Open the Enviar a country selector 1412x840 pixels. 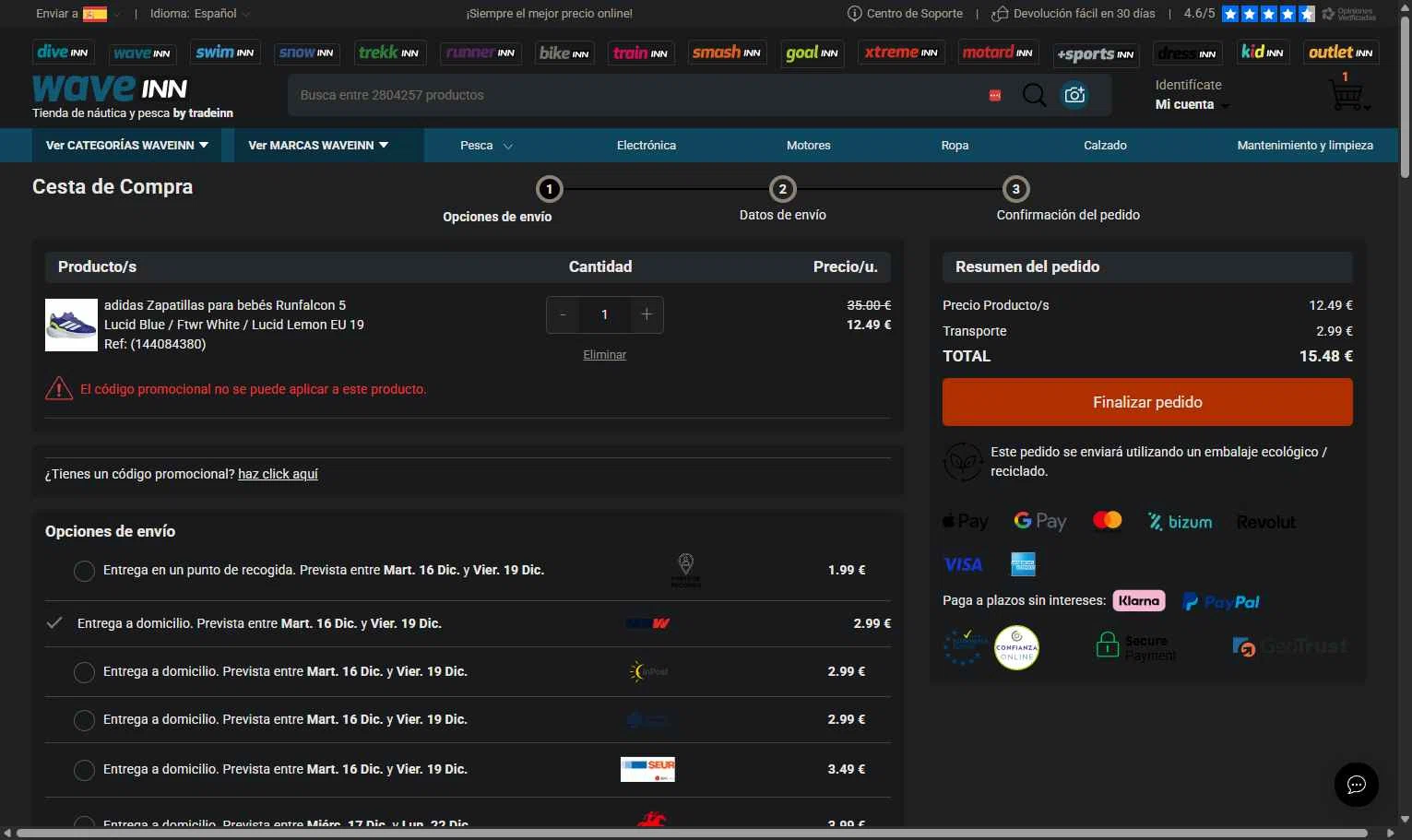tap(78, 14)
